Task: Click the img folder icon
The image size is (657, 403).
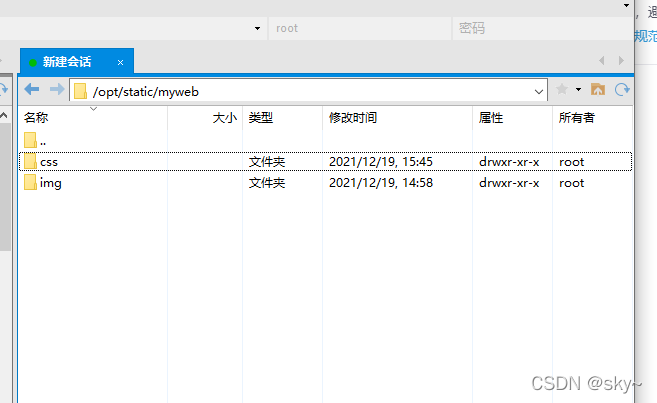Action: (x=30, y=182)
